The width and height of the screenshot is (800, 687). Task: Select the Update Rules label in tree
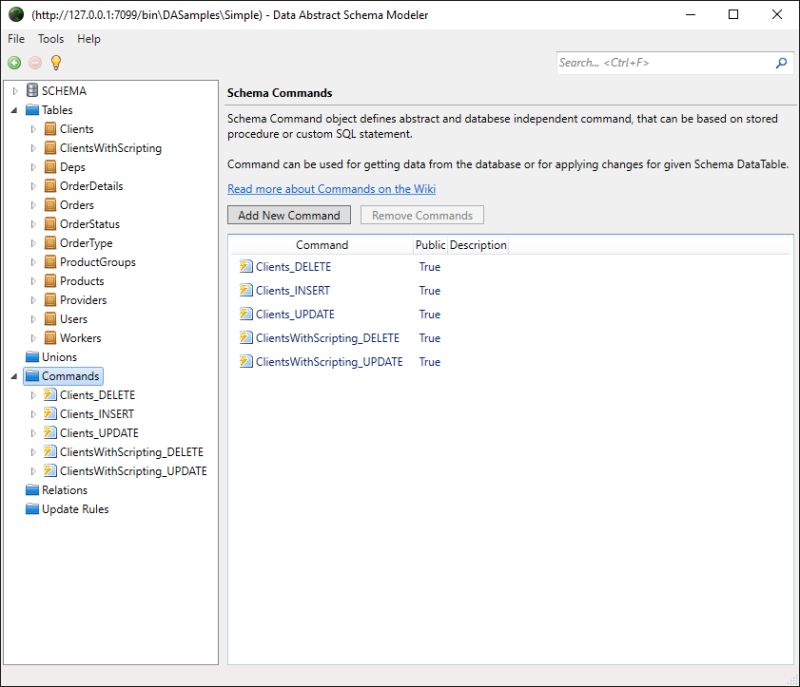pyautogui.click(x=75, y=509)
